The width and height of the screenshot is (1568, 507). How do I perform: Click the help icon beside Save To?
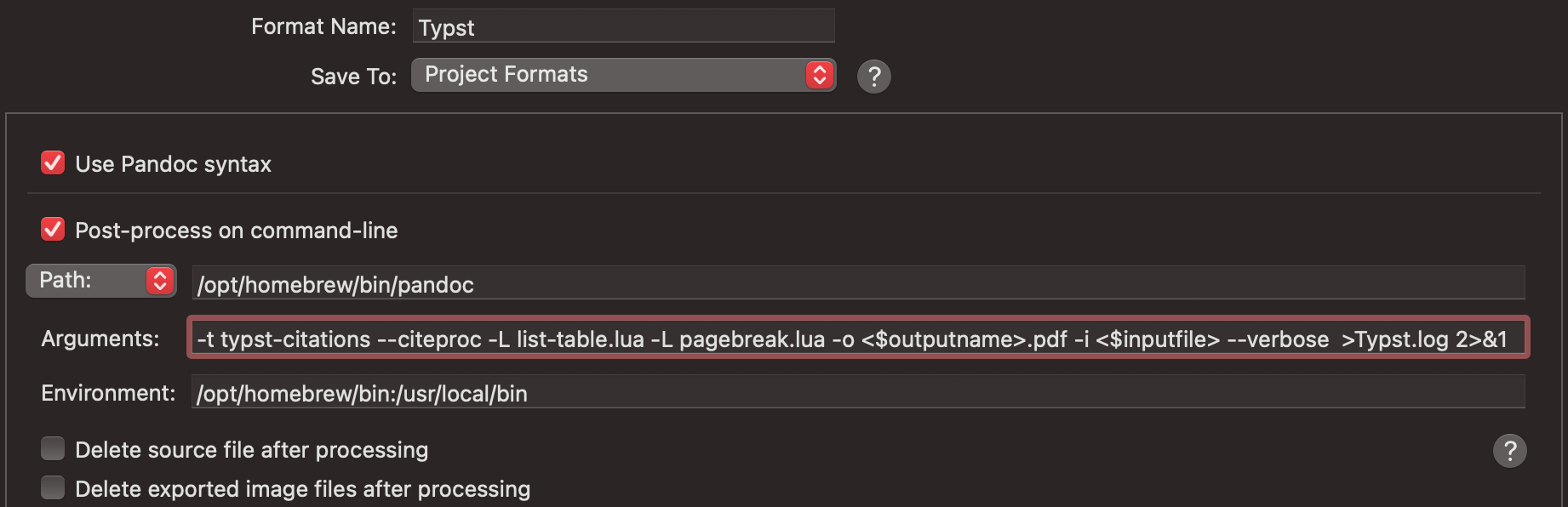point(873,77)
